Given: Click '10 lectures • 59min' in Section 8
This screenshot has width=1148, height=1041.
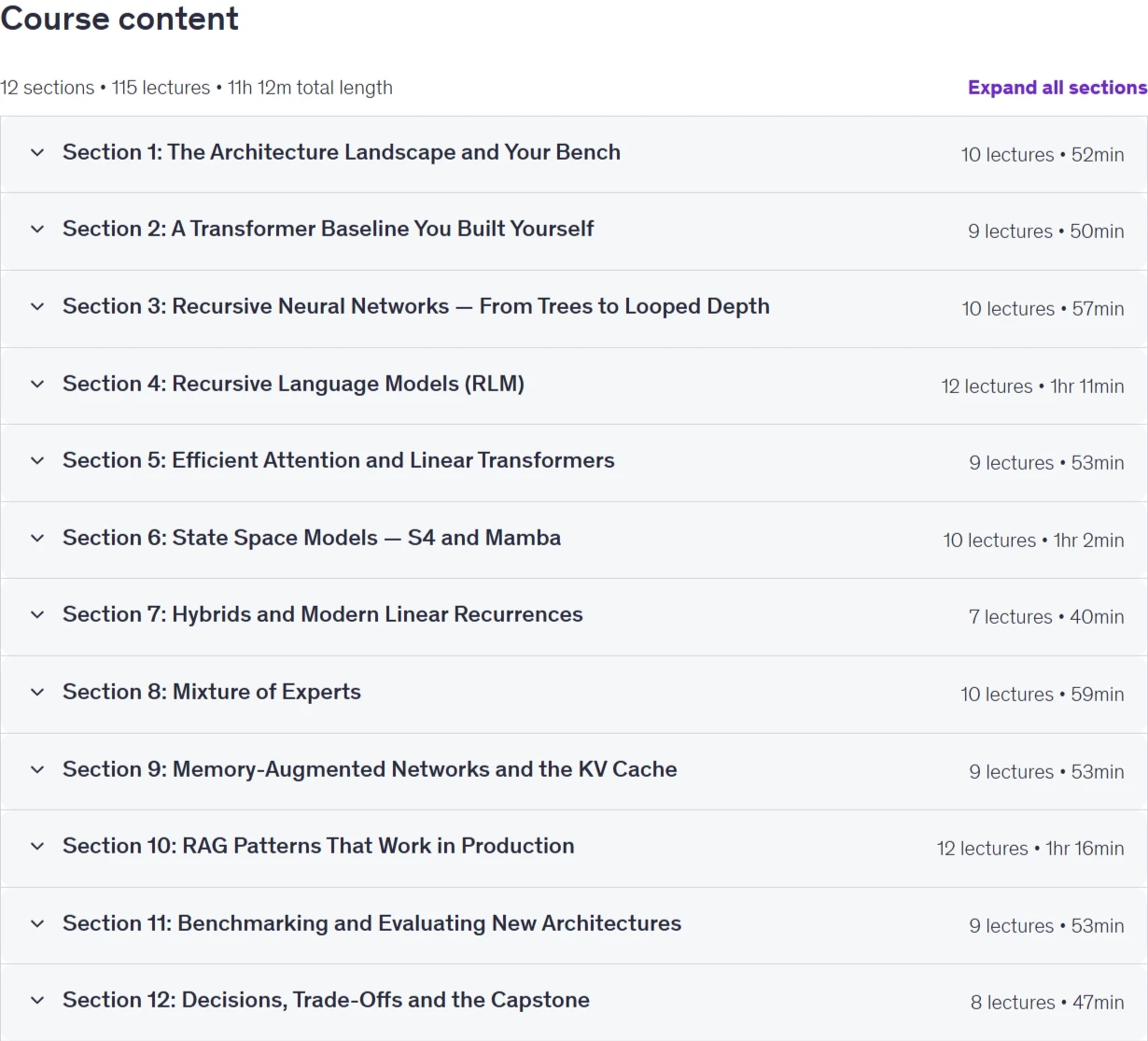Looking at the screenshot, I should click(x=1043, y=695).
